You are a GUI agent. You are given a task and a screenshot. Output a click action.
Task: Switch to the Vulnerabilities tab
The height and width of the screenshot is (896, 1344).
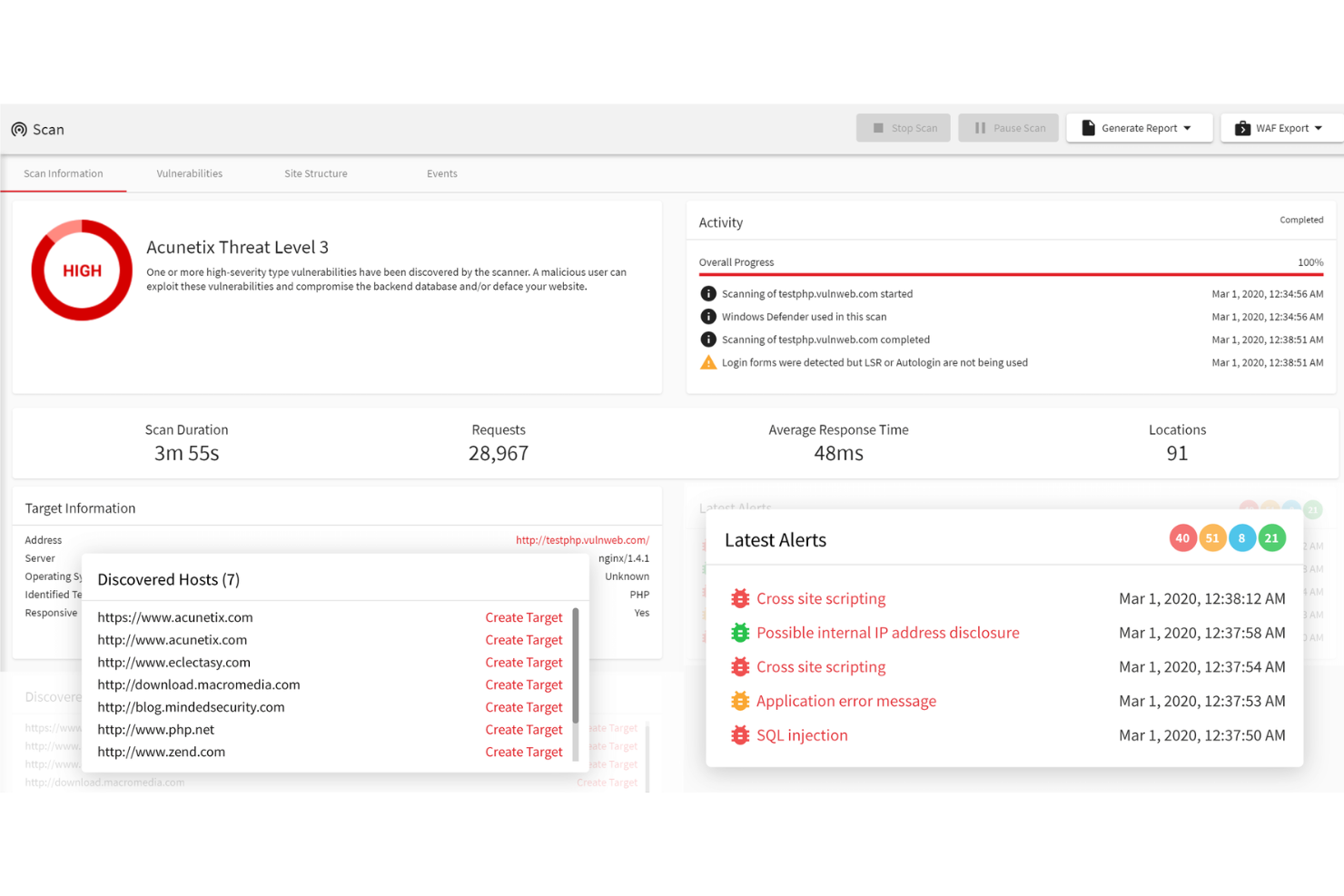[189, 173]
